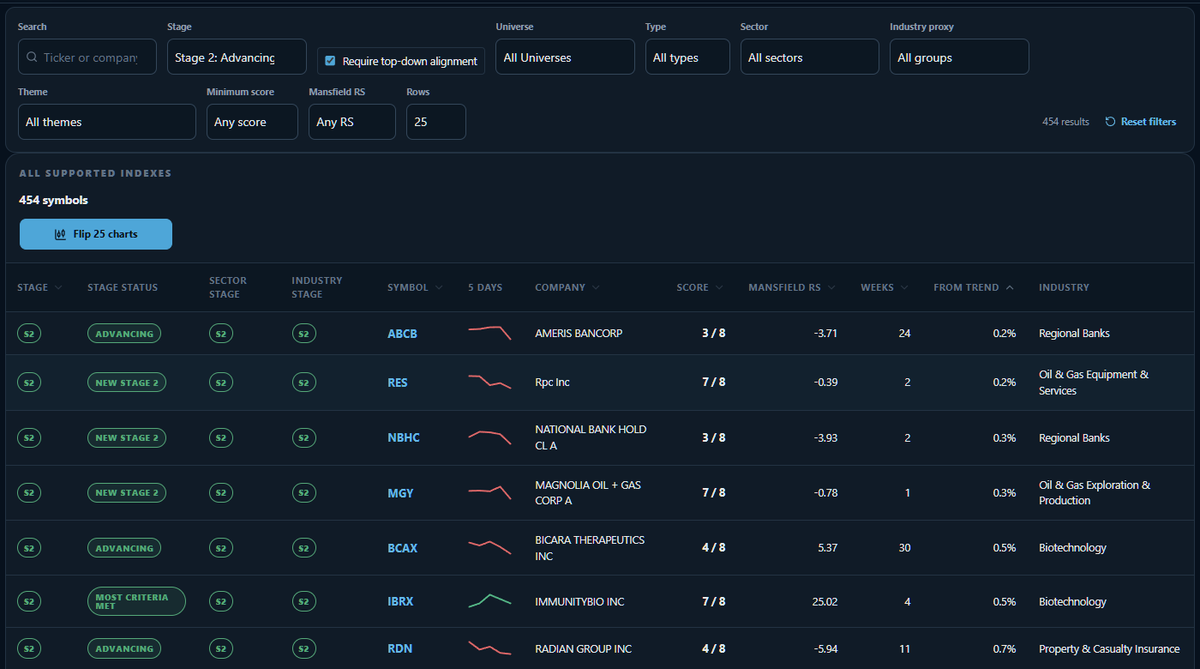1200x669 pixels.
Task: Open the RES ticker link
Action: tap(397, 382)
